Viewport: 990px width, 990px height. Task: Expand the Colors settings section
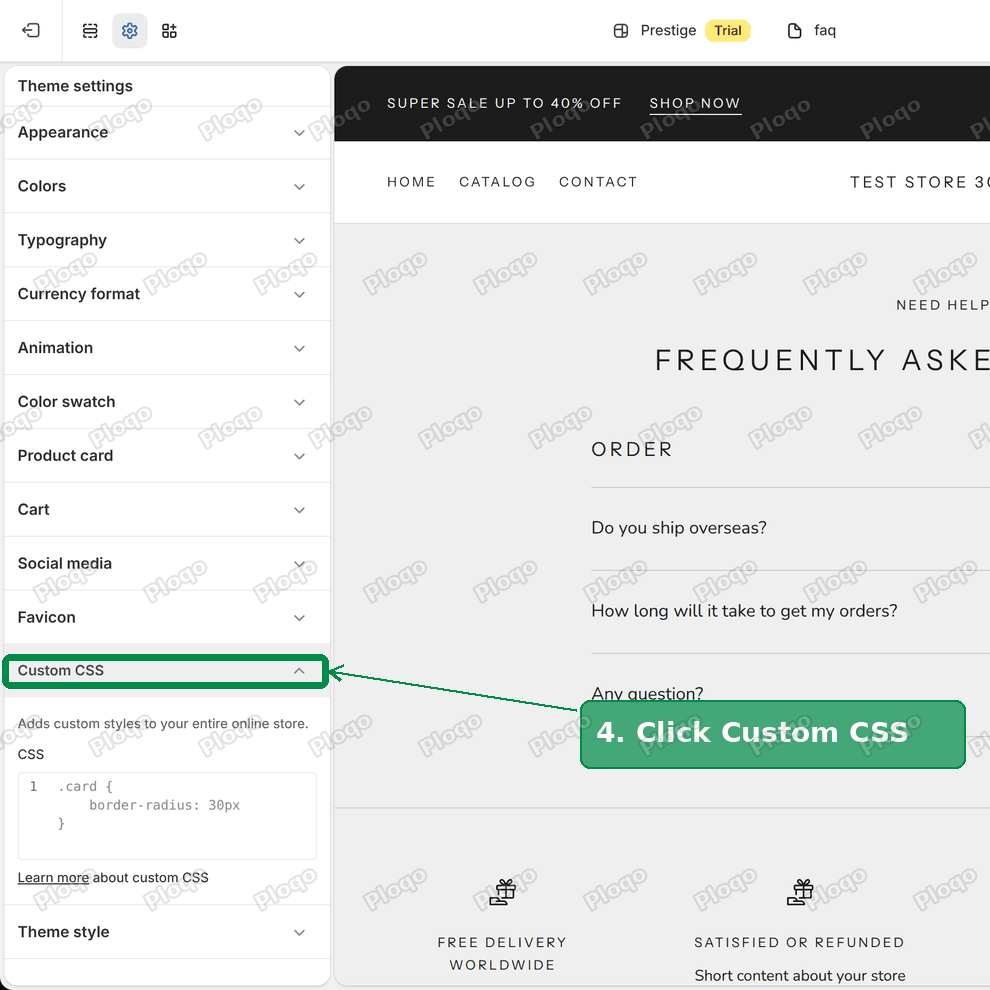(167, 186)
